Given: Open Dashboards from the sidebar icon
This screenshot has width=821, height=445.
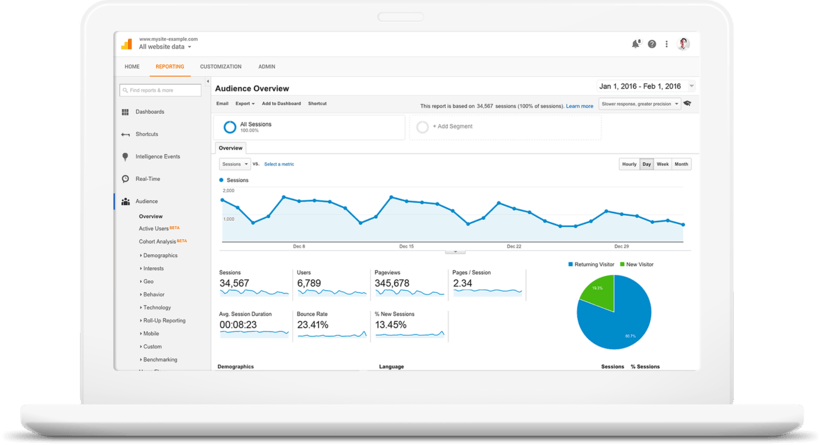Looking at the screenshot, I should 125,112.
